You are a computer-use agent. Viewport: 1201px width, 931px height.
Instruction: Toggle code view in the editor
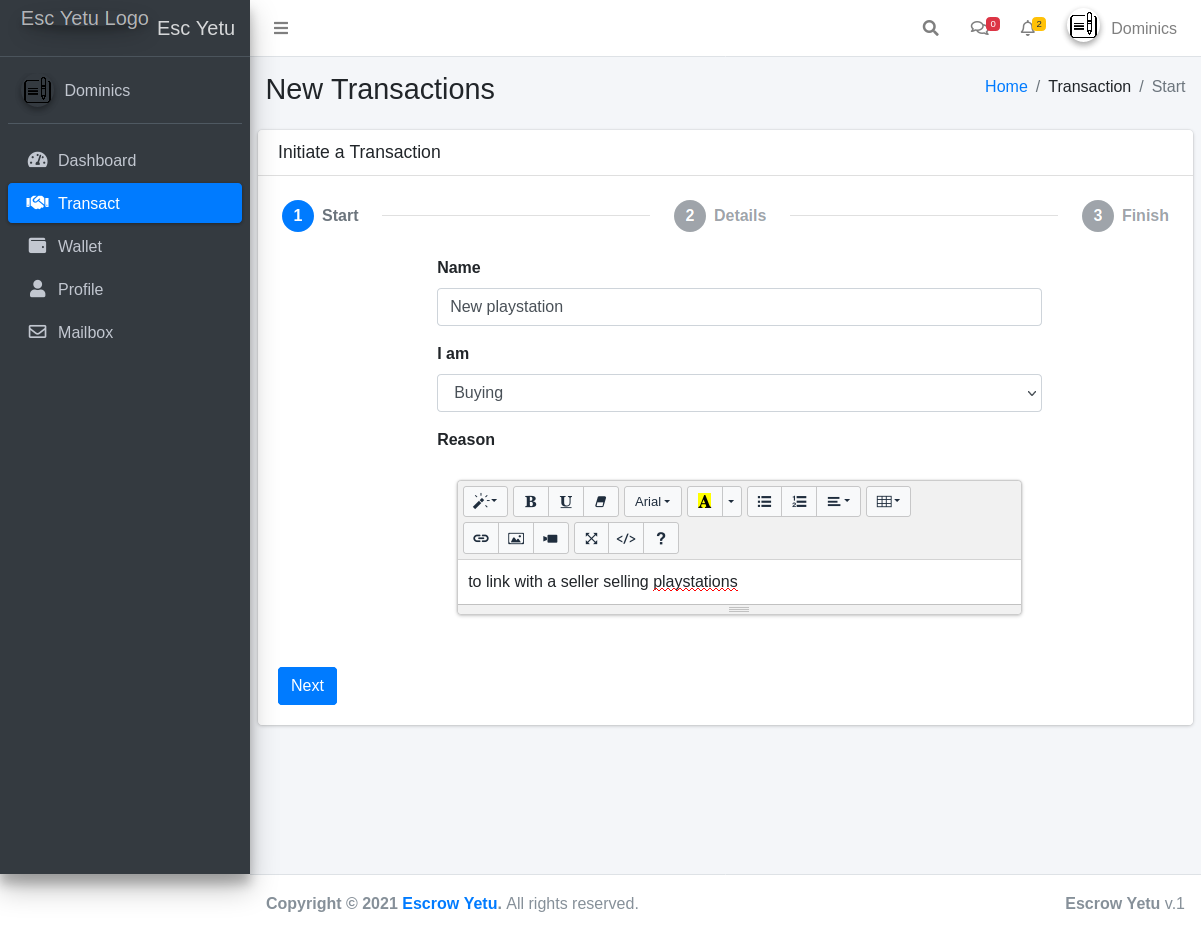point(626,538)
